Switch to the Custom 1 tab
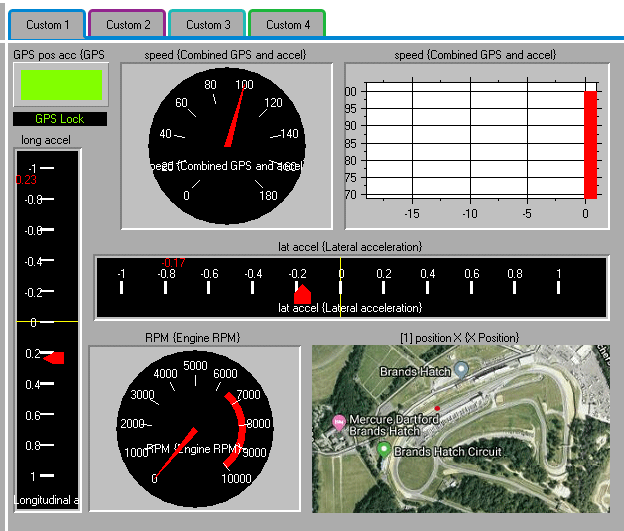The width and height of the screenshot is (624, 531). pyautogui.click(x=48, y=24)
